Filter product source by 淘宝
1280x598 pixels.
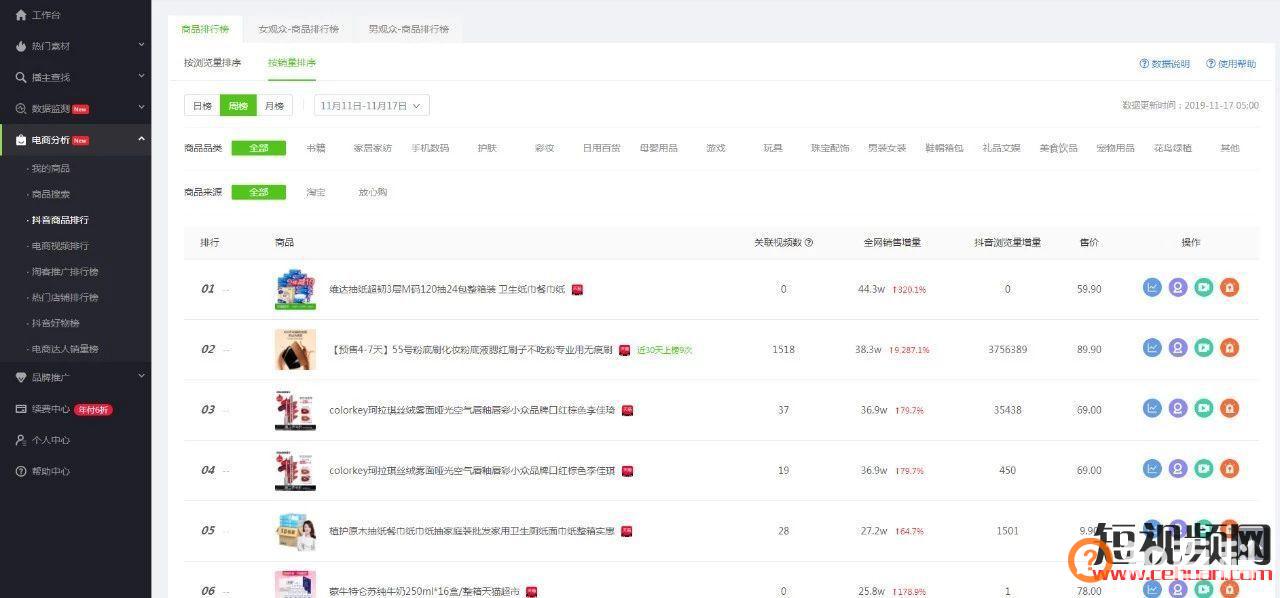point(316,192)
